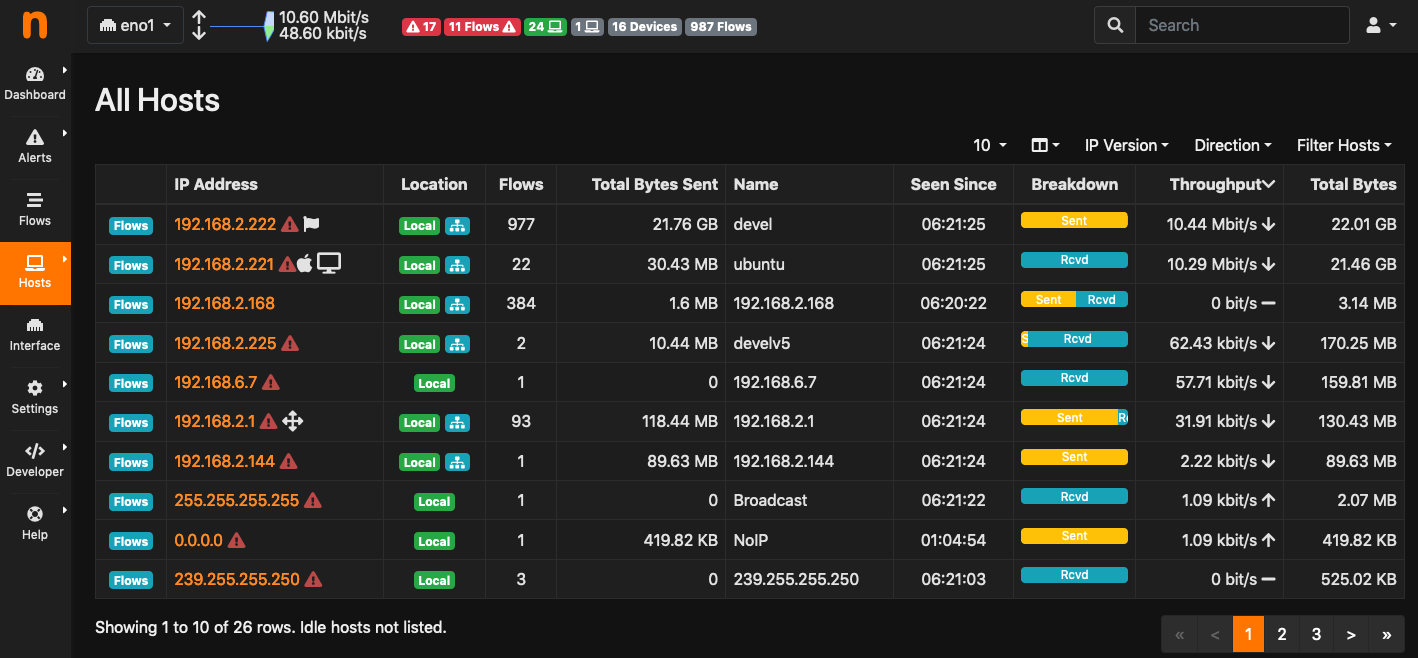
Task: Open the user account dropdown
Action: click(1381, 26)
